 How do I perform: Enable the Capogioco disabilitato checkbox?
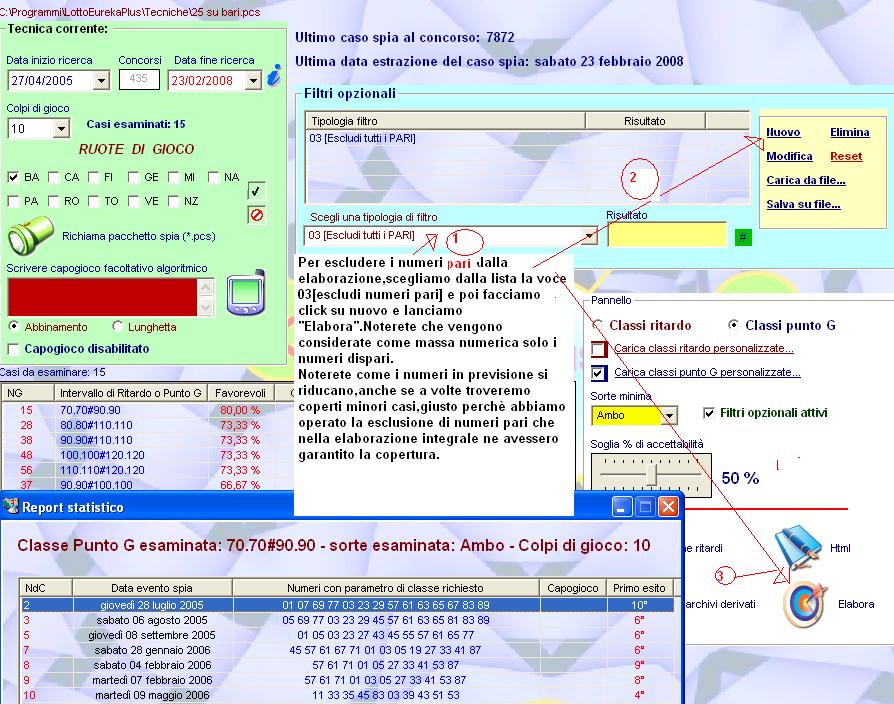pos(14,349)
